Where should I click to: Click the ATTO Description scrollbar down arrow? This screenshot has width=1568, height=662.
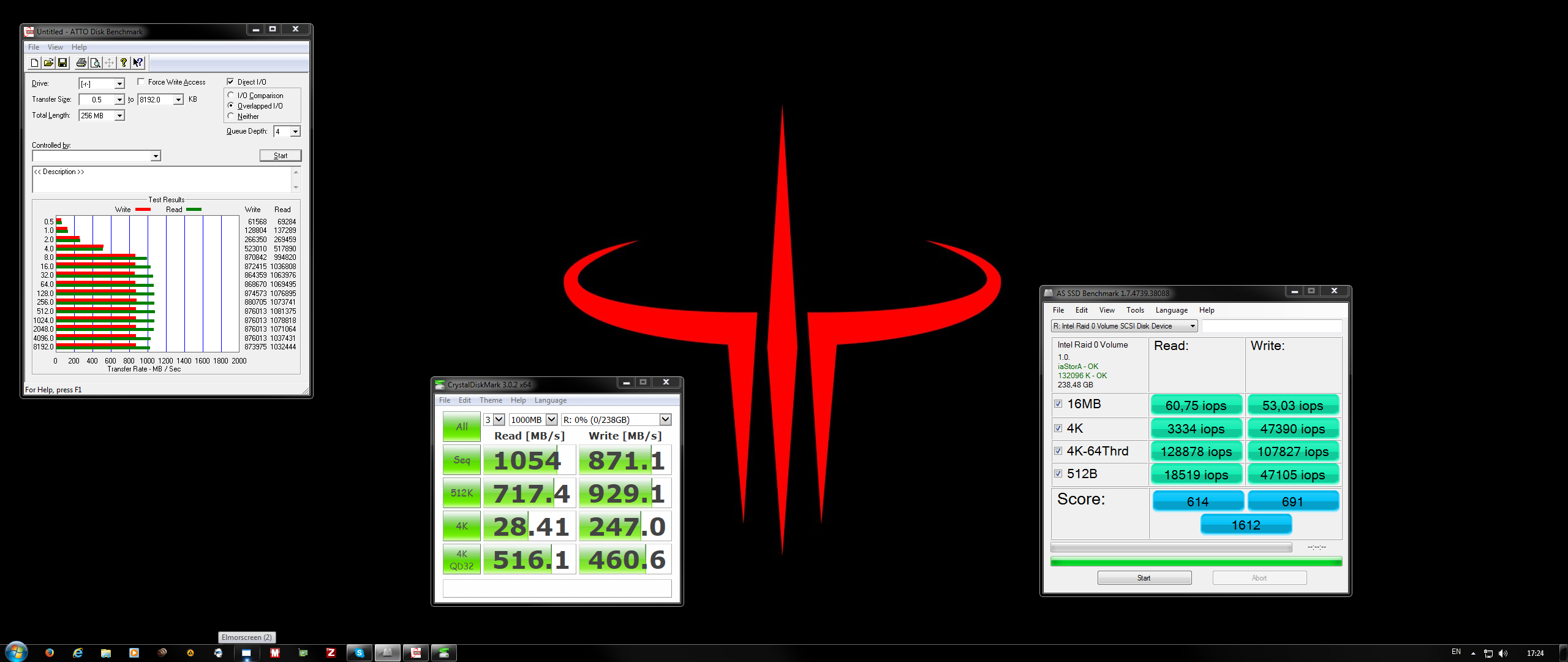click(x=296, y=188)
